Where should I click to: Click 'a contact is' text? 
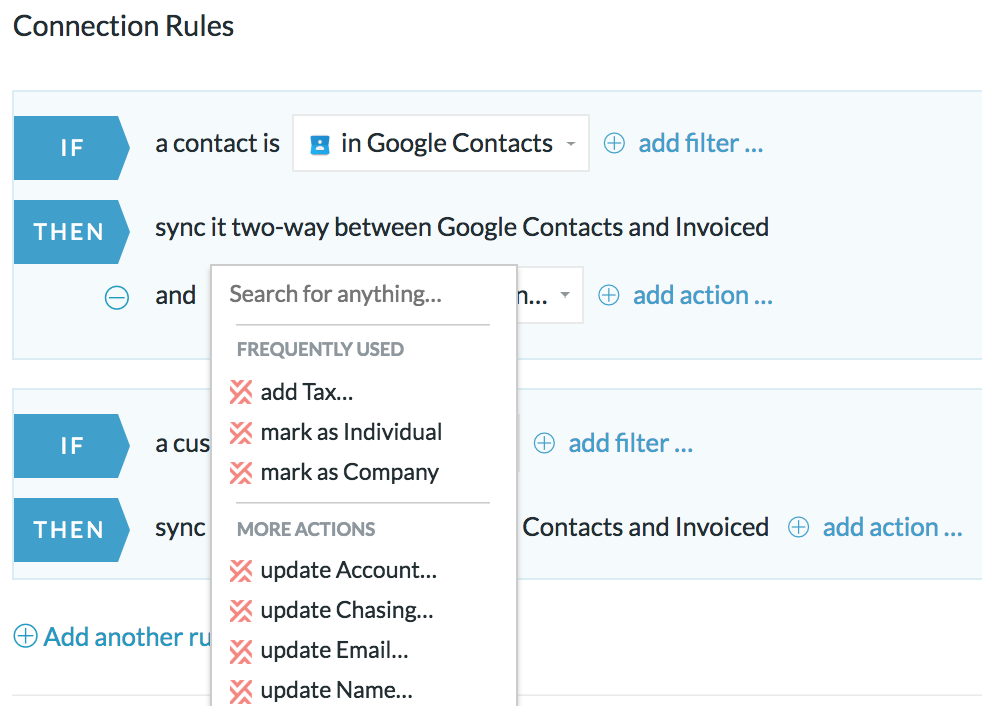click(x=217, y=143)
